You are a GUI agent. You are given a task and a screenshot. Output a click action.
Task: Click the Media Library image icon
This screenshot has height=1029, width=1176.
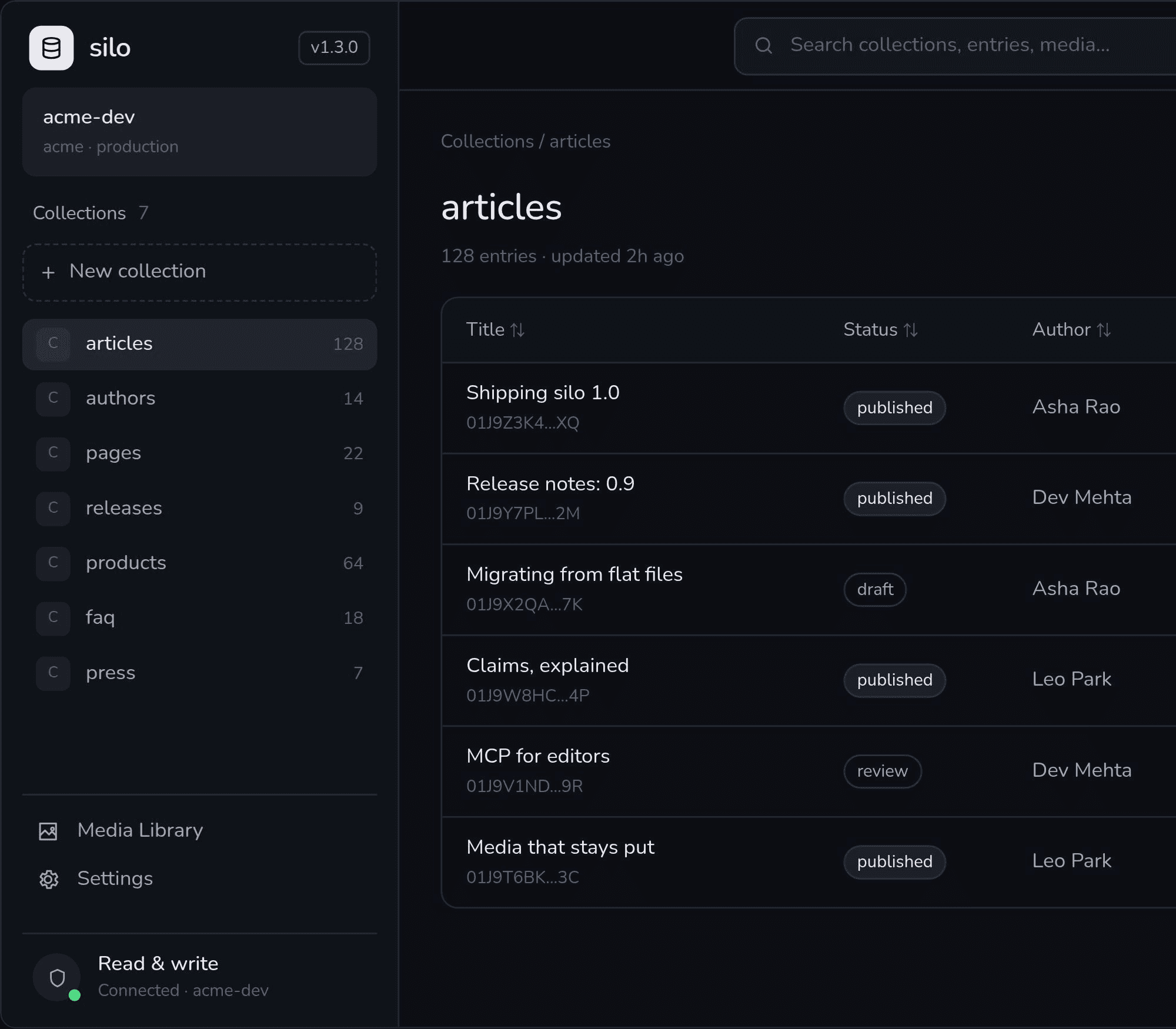(48, 831)
